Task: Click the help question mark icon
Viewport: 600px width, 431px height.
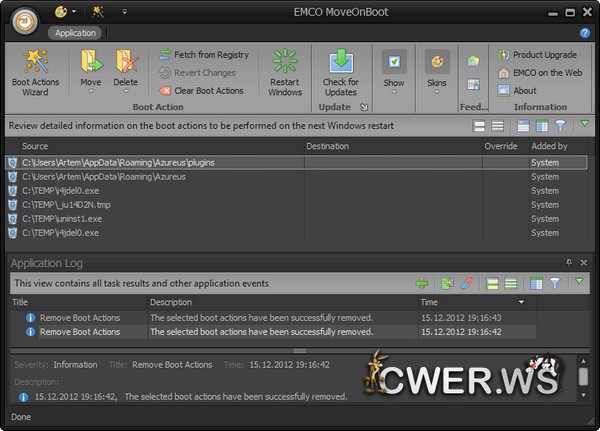Action: click(x=584, y=32)
